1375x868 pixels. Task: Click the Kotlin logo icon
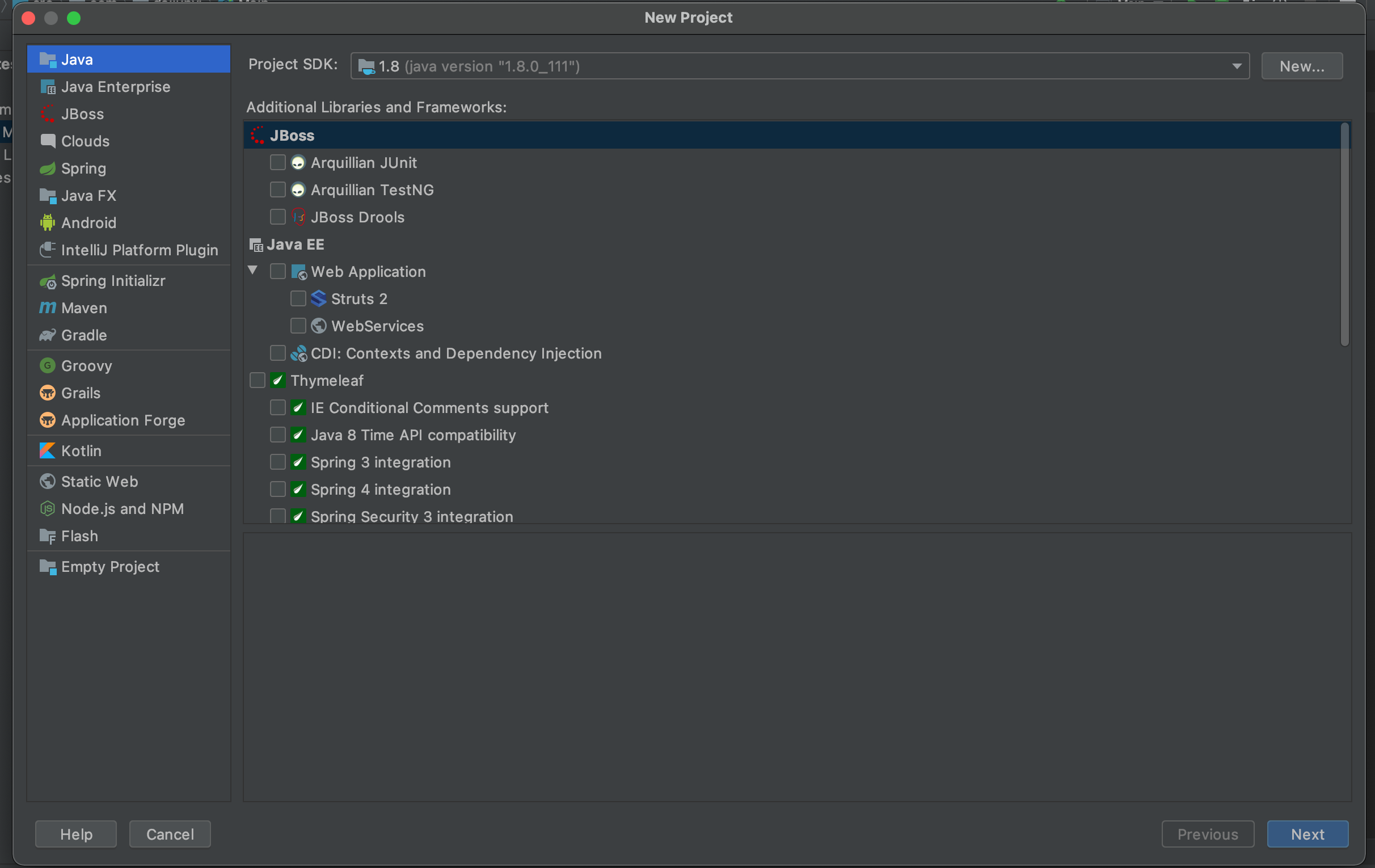click(x=48, y=450)
